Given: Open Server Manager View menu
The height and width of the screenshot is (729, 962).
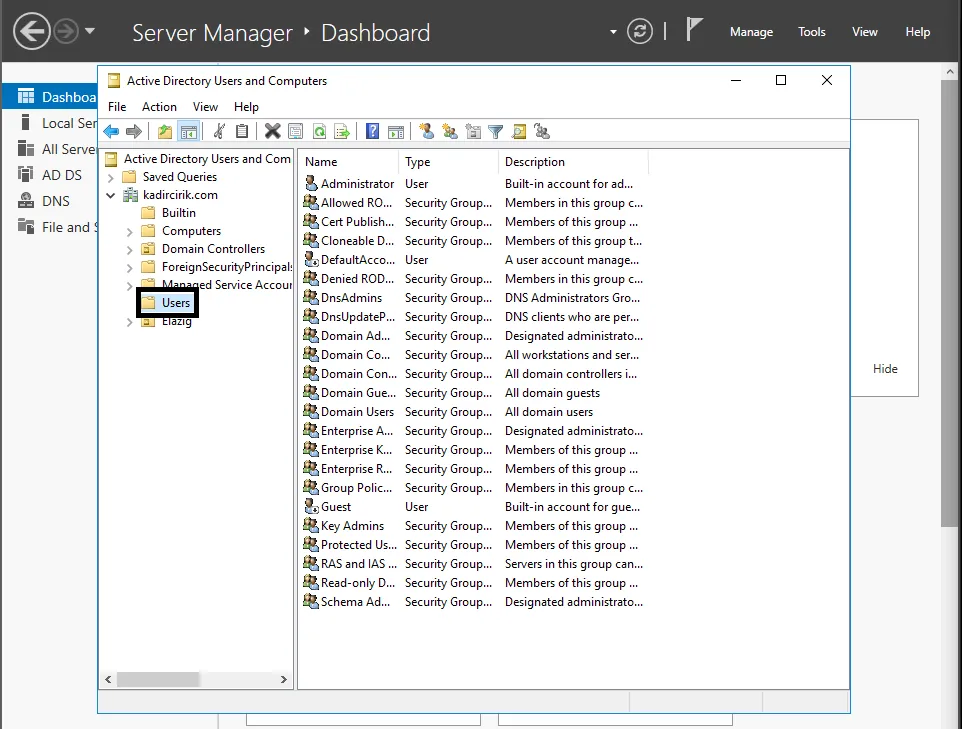Looking at the screenshot, I should pyautogui.click(x=865, y=32).
